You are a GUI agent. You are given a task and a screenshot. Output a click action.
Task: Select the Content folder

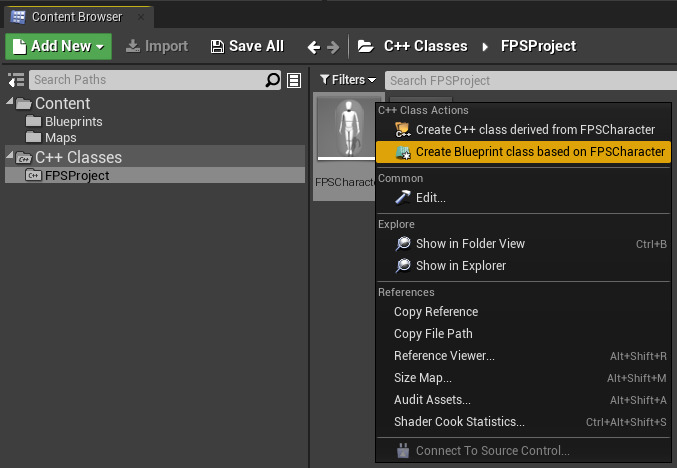tap(63, 104)
